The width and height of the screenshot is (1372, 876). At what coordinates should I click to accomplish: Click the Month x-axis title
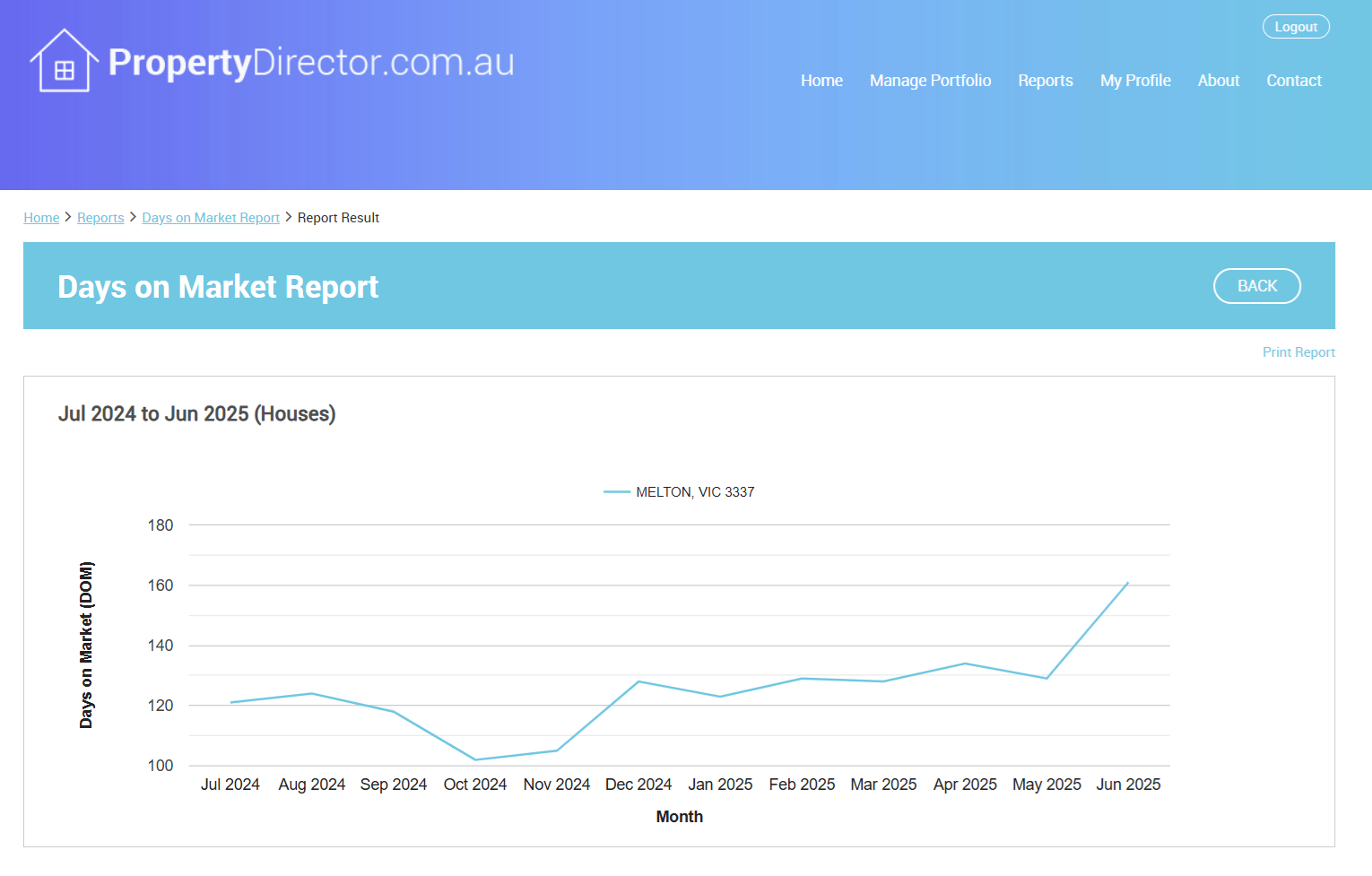click(680, 817)
